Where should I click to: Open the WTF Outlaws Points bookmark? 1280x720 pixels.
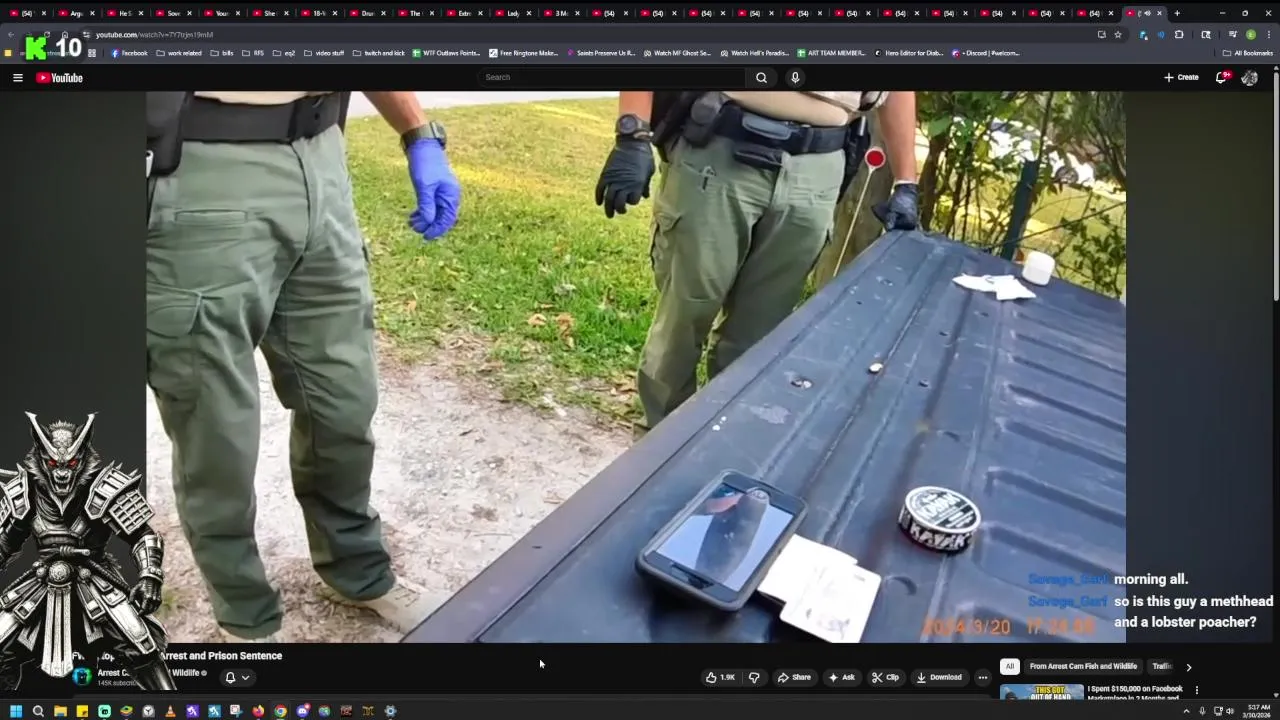click(447, 53)
